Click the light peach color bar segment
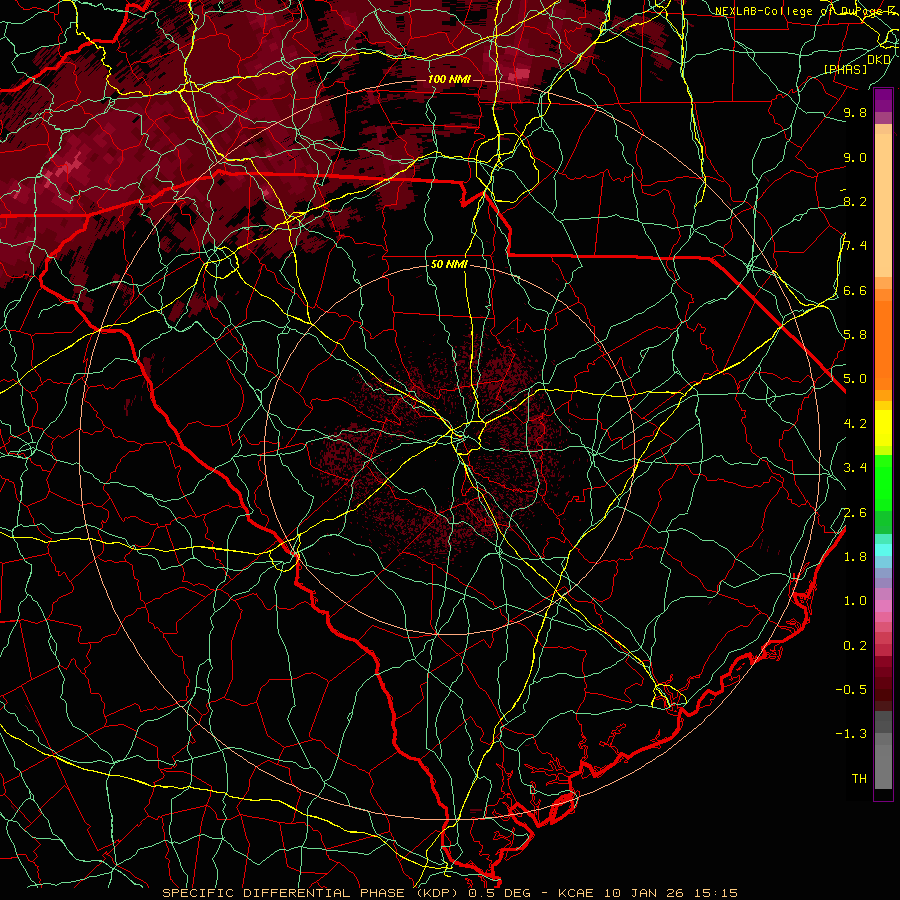The height and width of the screenshot is (900, 900). coord(883,207)
